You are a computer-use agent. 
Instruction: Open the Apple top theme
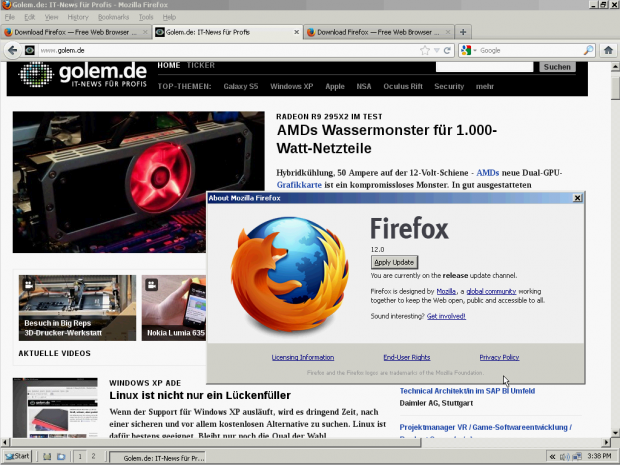335,86
